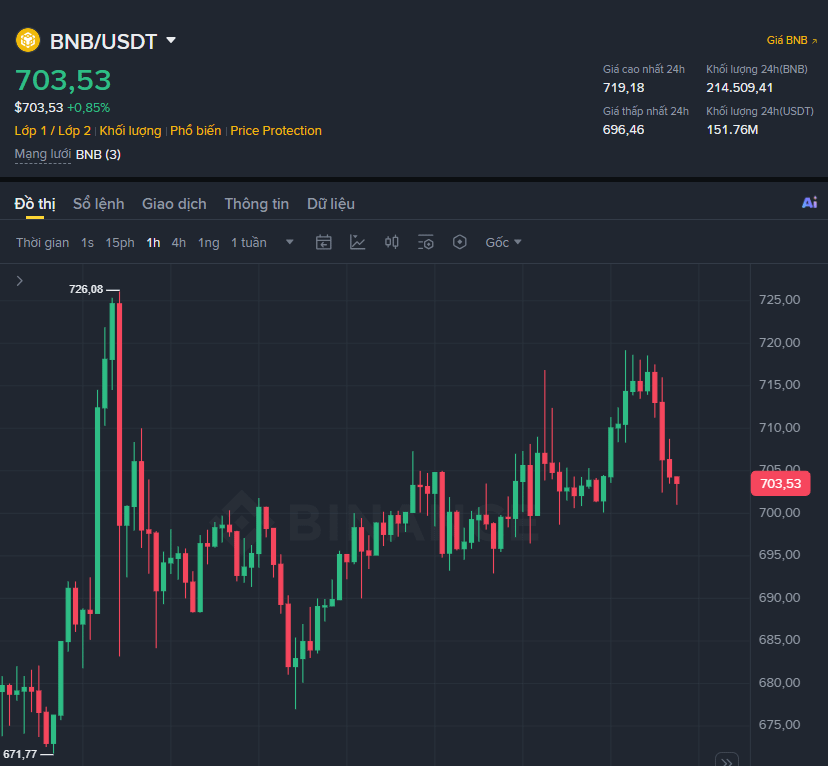Click the scroll-to-latest double arrow button
This screenshot has height=766, width=828.
tap(727, 761)
